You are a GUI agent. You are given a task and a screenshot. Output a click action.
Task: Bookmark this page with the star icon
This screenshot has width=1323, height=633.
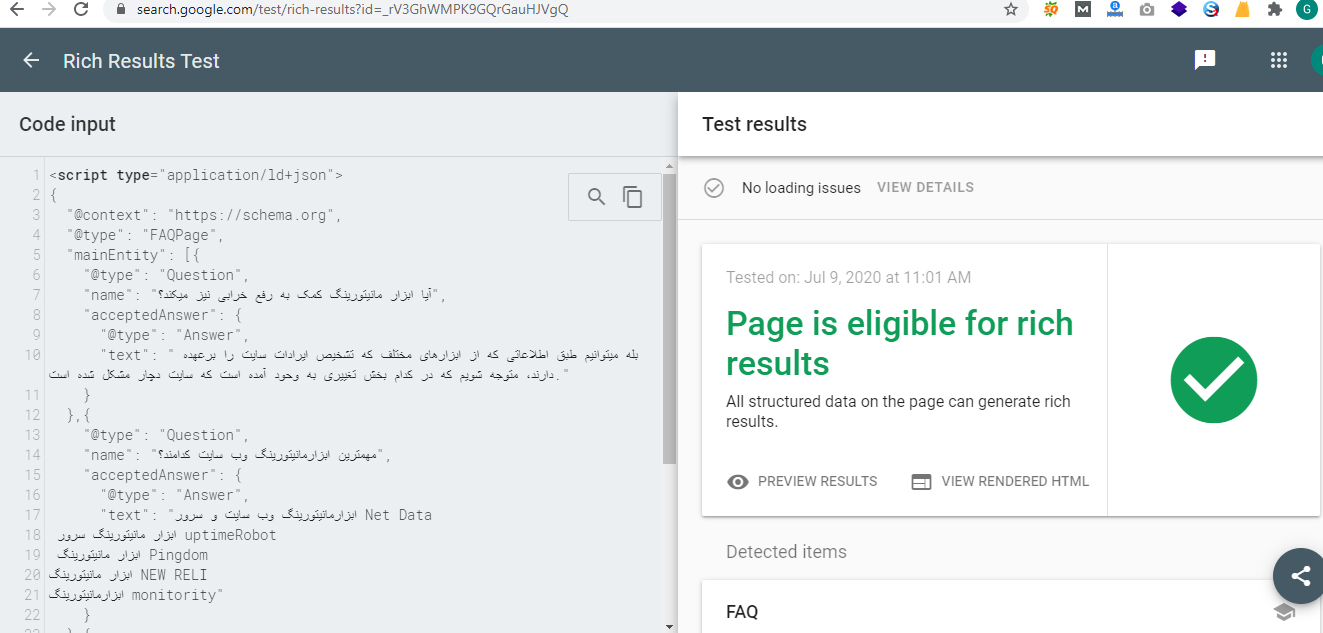coord(1011,9)
